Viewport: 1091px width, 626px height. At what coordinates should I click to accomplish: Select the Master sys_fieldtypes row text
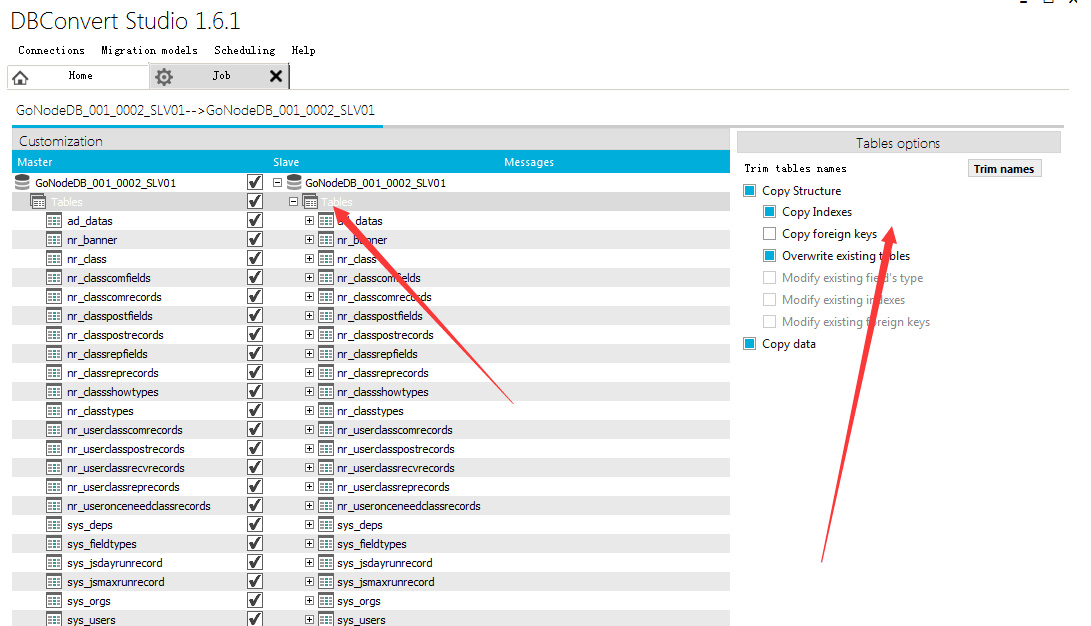[x=102, y=544]
